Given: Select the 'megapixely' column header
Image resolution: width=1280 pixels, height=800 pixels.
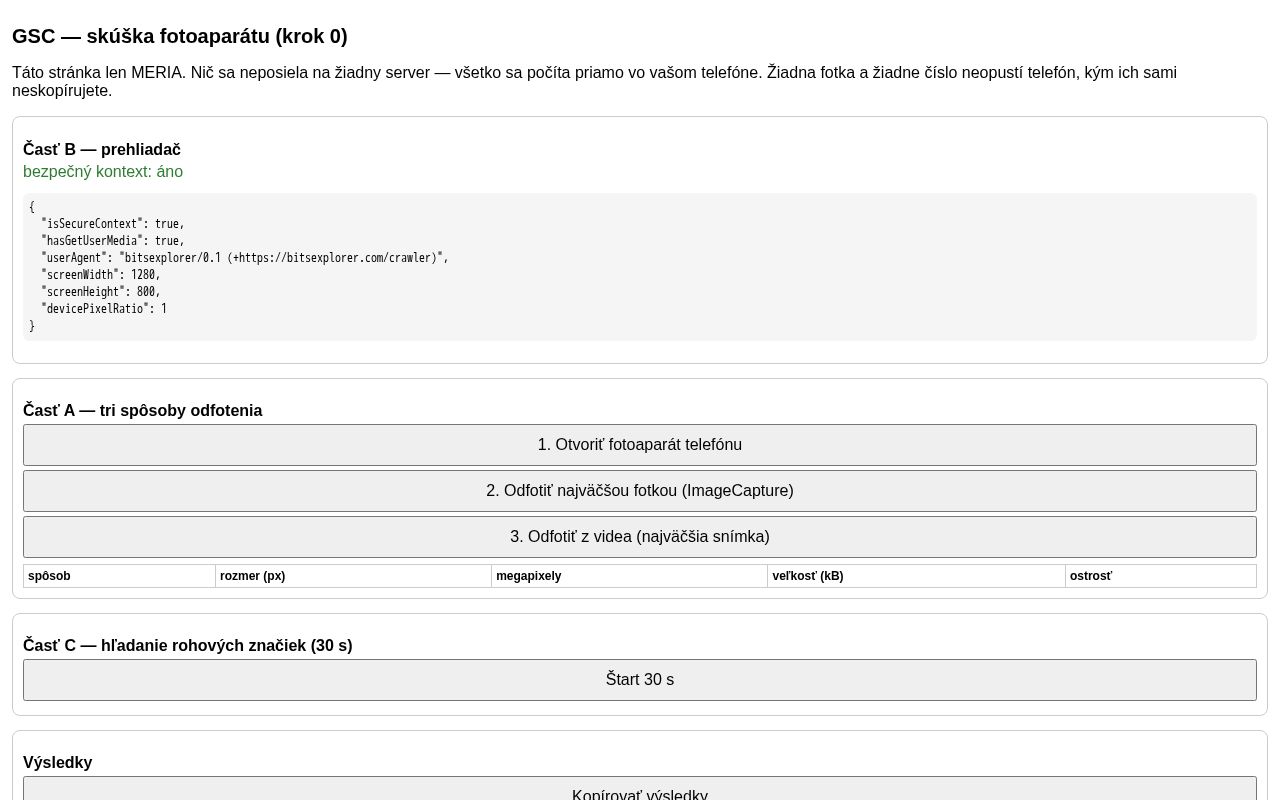Looking at the screenshot, I should coord(630,576).
